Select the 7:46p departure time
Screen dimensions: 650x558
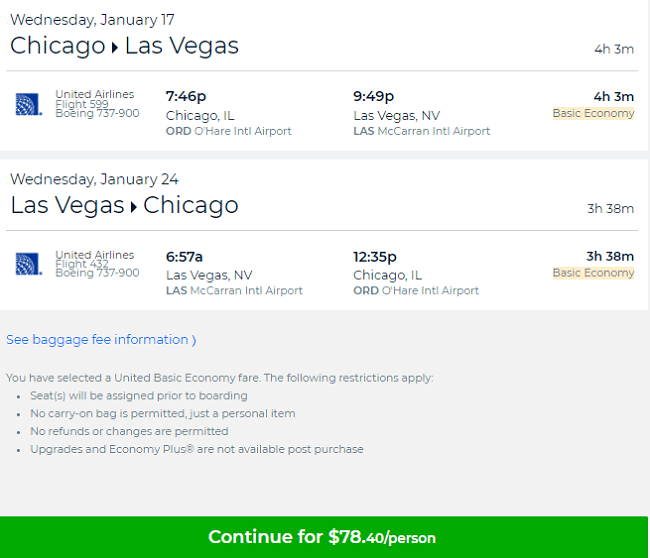click(x=186, y=96)
